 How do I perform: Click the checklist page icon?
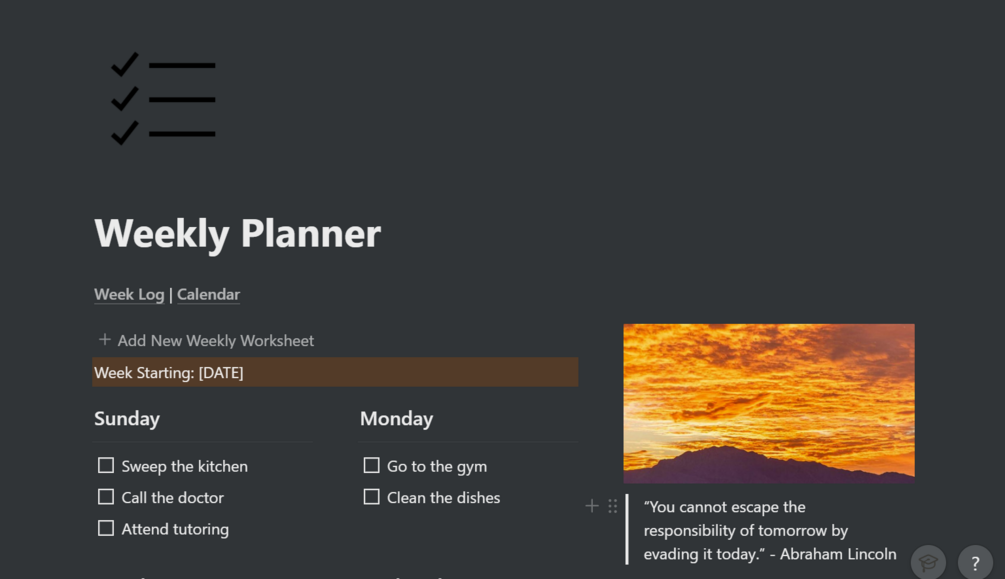(163, 99)
